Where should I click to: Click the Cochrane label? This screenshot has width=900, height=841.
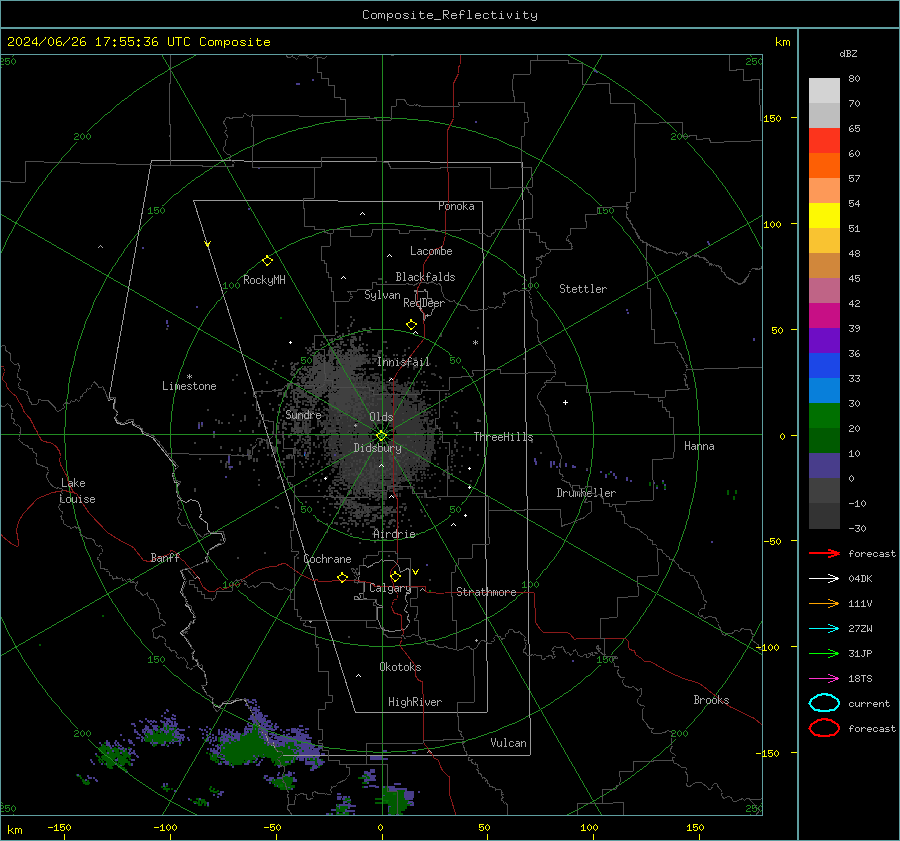click(x=327, y=559)
